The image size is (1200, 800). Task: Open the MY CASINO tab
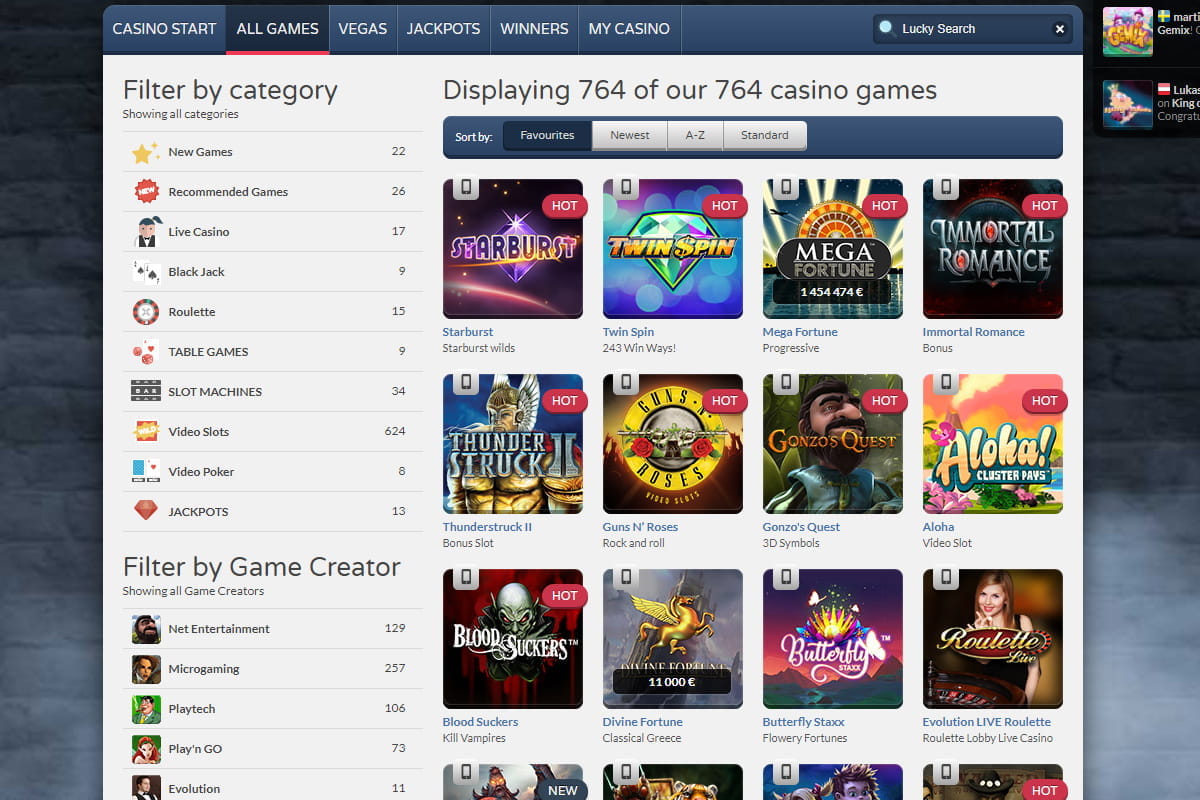629,29
